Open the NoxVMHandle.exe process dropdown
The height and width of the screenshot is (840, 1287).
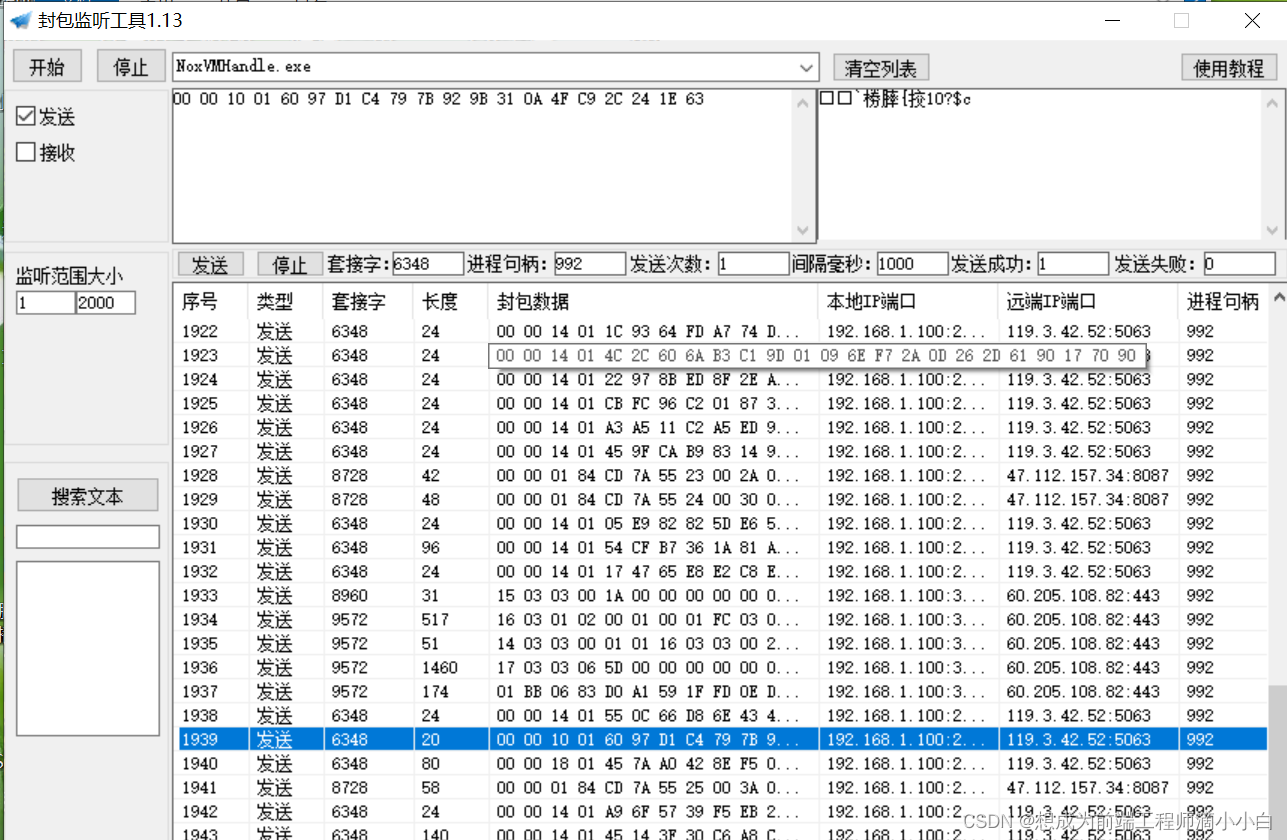pos(806,67)
